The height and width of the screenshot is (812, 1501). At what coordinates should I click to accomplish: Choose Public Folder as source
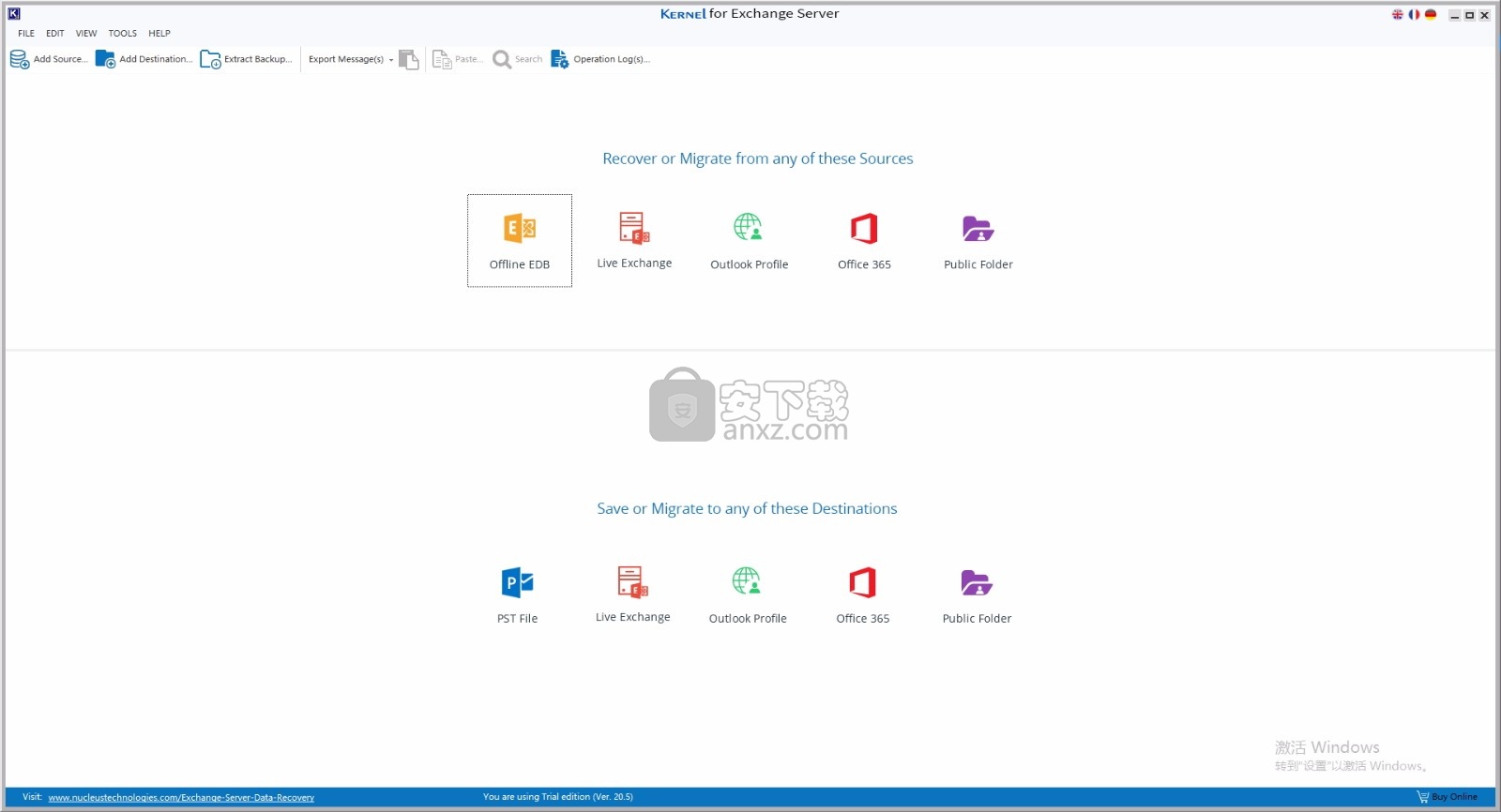point(978,241)
